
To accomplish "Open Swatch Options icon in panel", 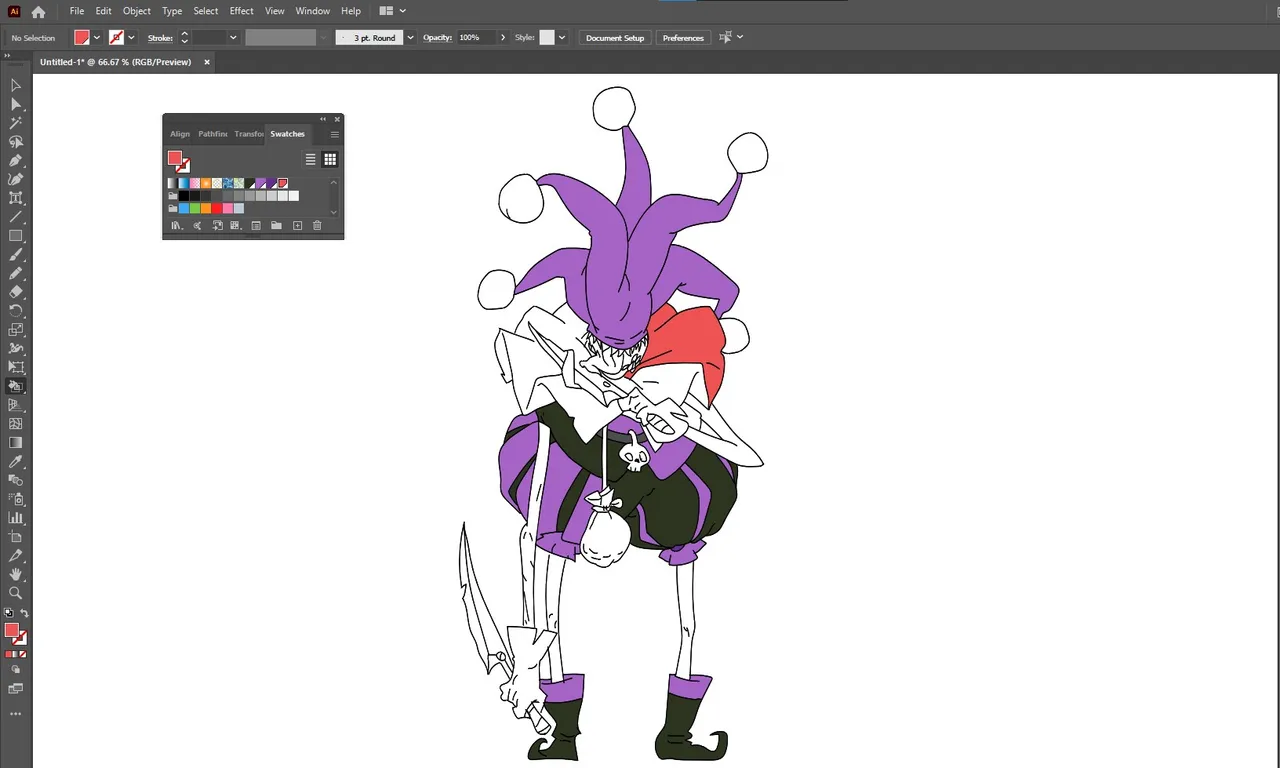I will [256, 226].
